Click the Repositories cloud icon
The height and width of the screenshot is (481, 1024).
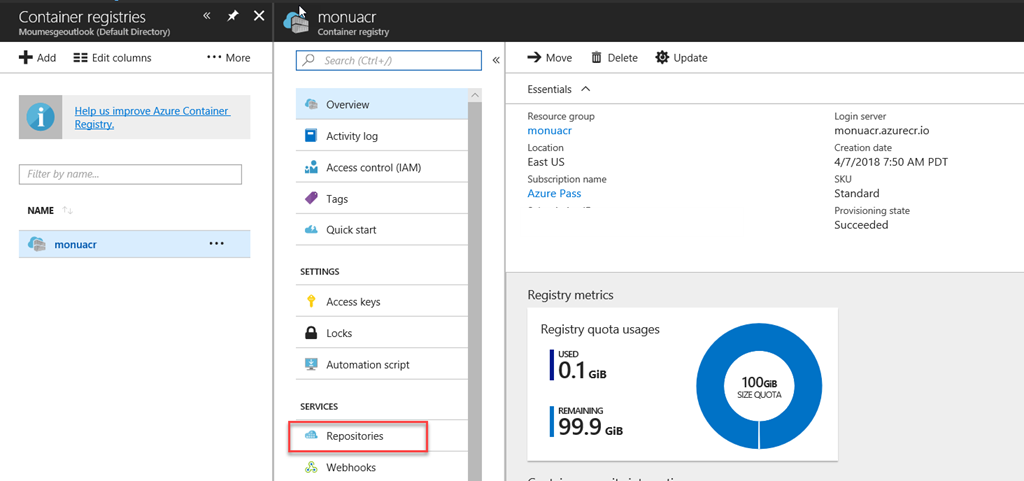click(312, 435)
